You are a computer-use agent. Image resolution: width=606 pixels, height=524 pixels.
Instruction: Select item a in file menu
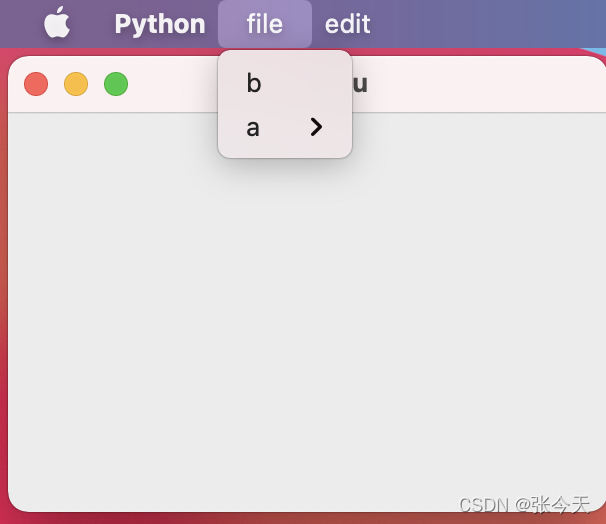285,128
